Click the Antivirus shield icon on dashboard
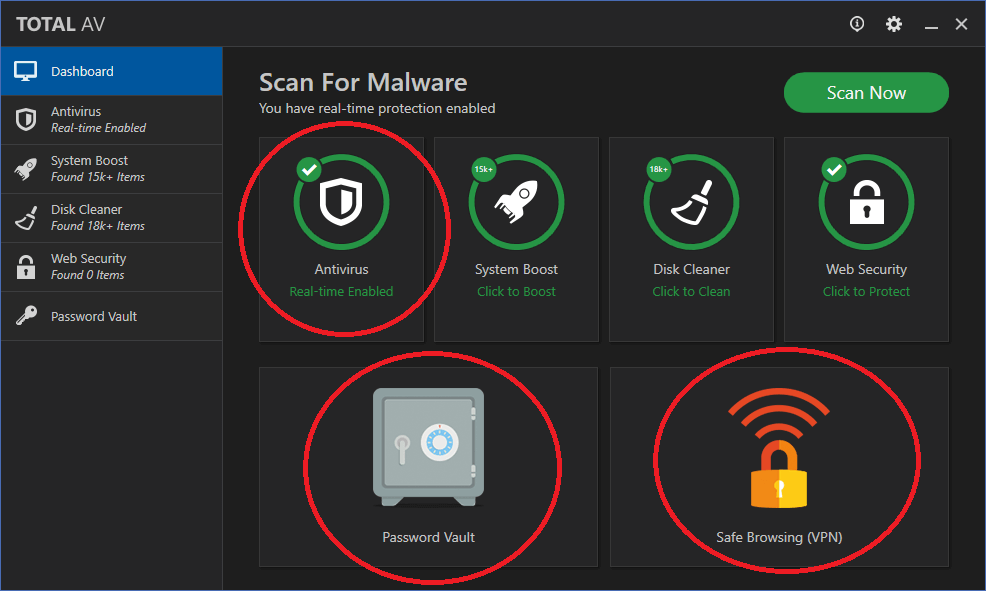Image resolution: width=986 pixels, height=591 pixels. 341,202
